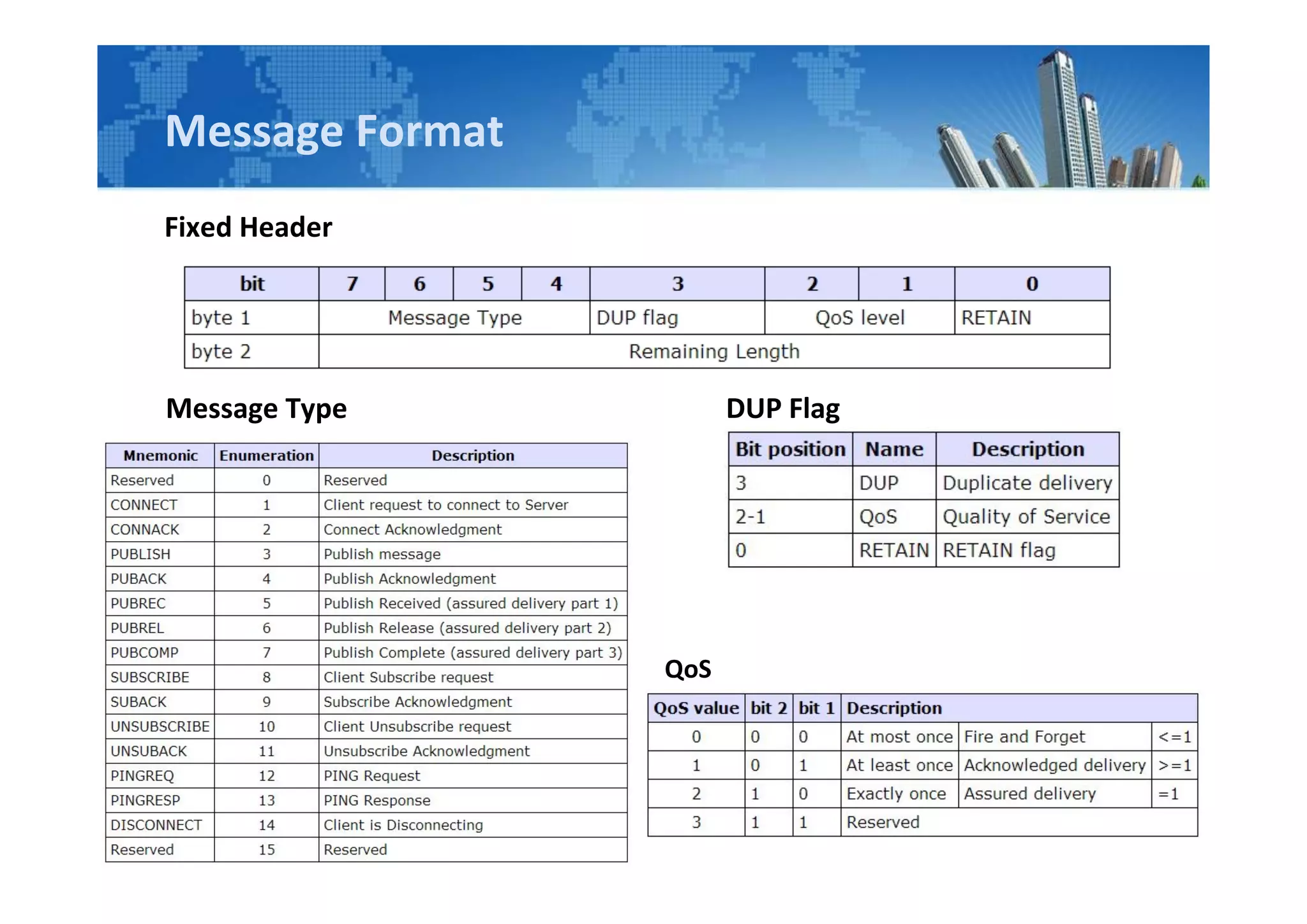
Task: Click 'Reserved' description in QoS value 3 row
Action: click(x=1019, y=823)
